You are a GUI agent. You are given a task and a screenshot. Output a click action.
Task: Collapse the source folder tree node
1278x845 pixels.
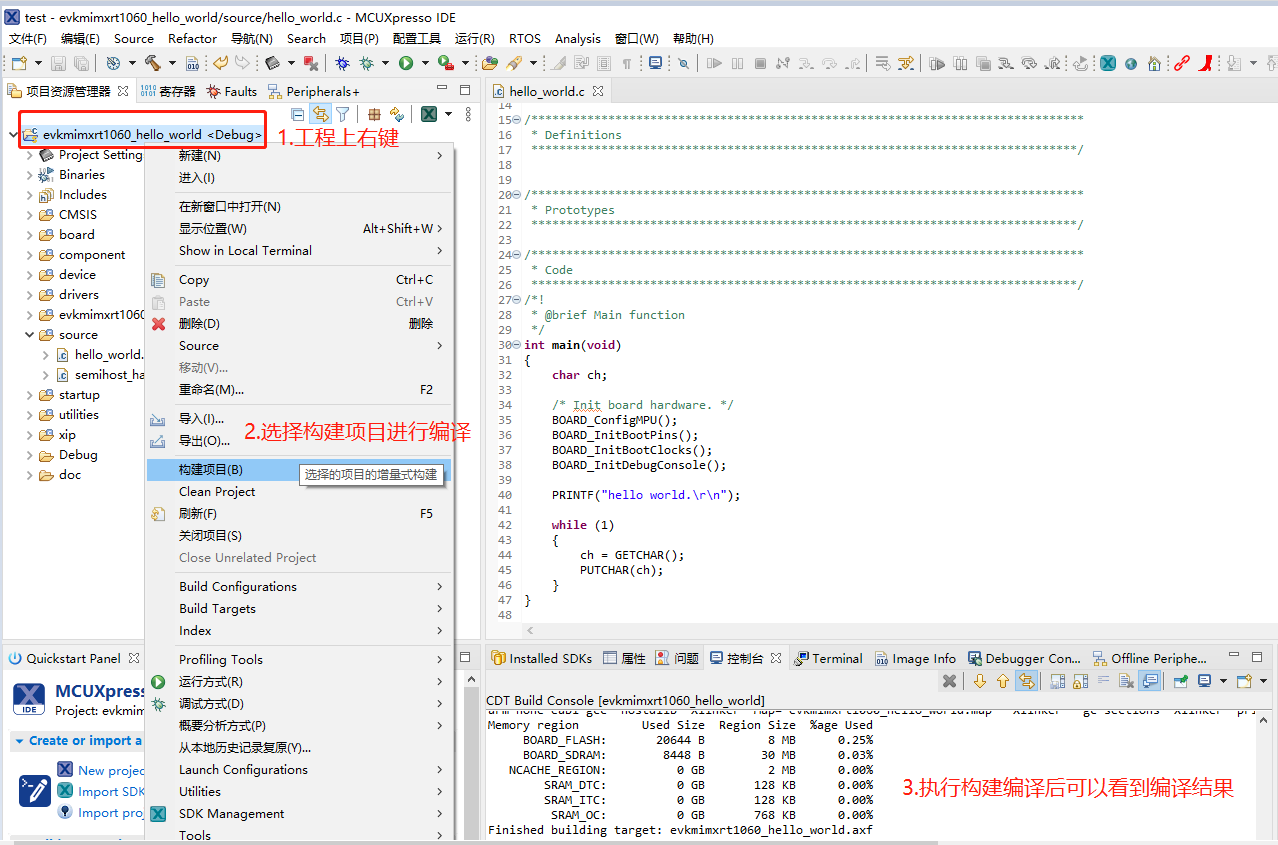pyautogui.click(x=30, y=335)
